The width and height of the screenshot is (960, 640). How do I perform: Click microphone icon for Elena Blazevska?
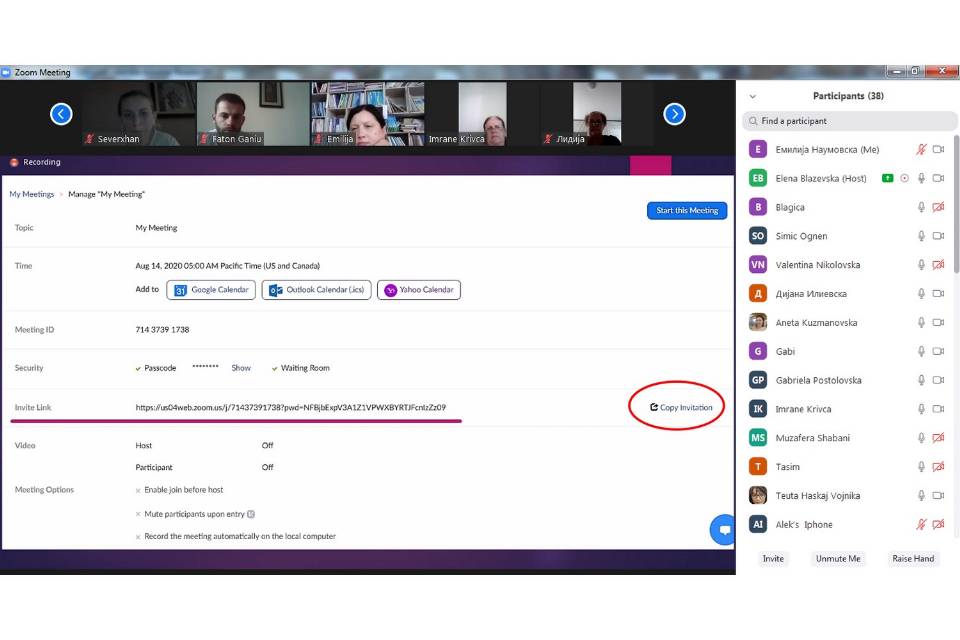point(921,178)
